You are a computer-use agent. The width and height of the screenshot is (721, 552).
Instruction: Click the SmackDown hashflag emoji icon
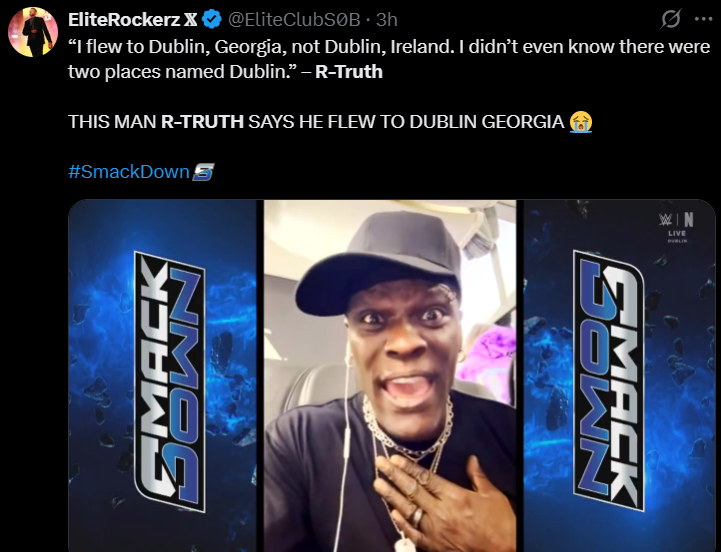203,172
